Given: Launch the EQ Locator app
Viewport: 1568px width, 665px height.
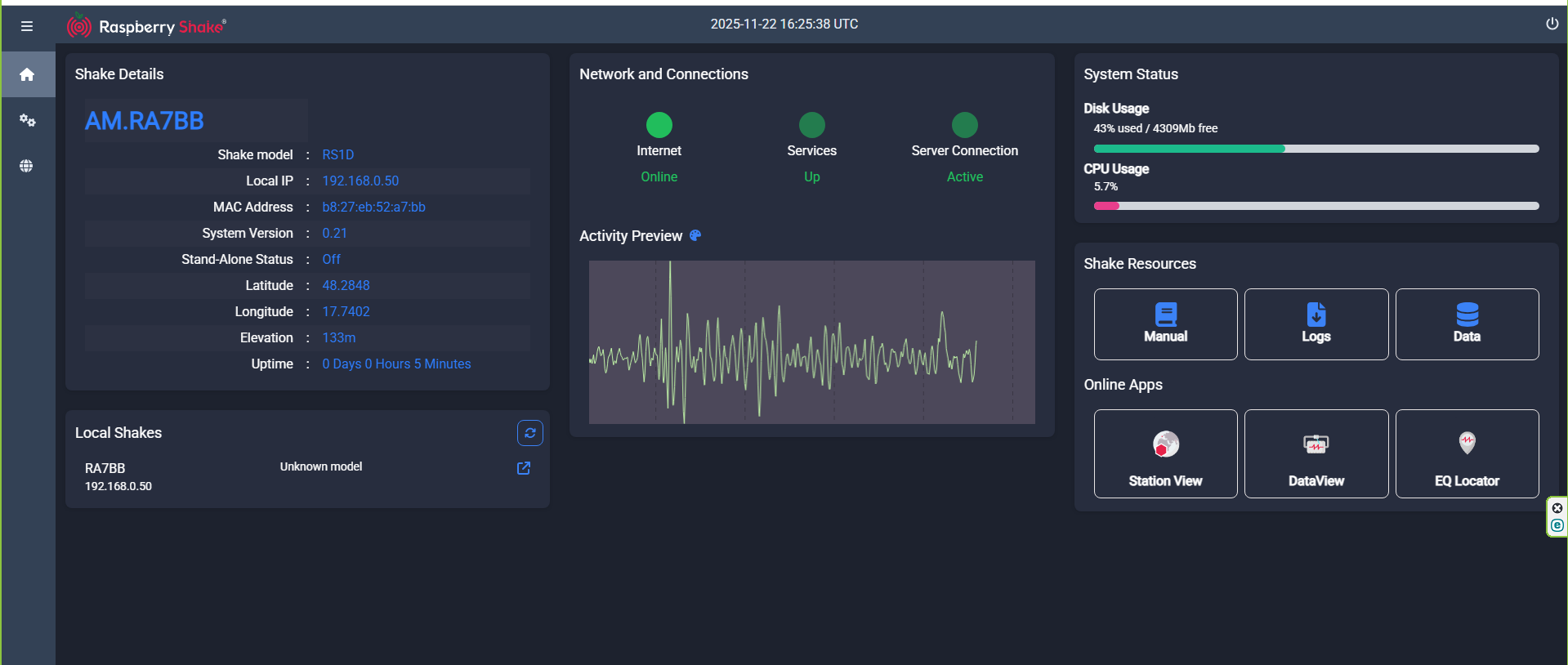Looking at the screenshot, I should point(1467,453).
